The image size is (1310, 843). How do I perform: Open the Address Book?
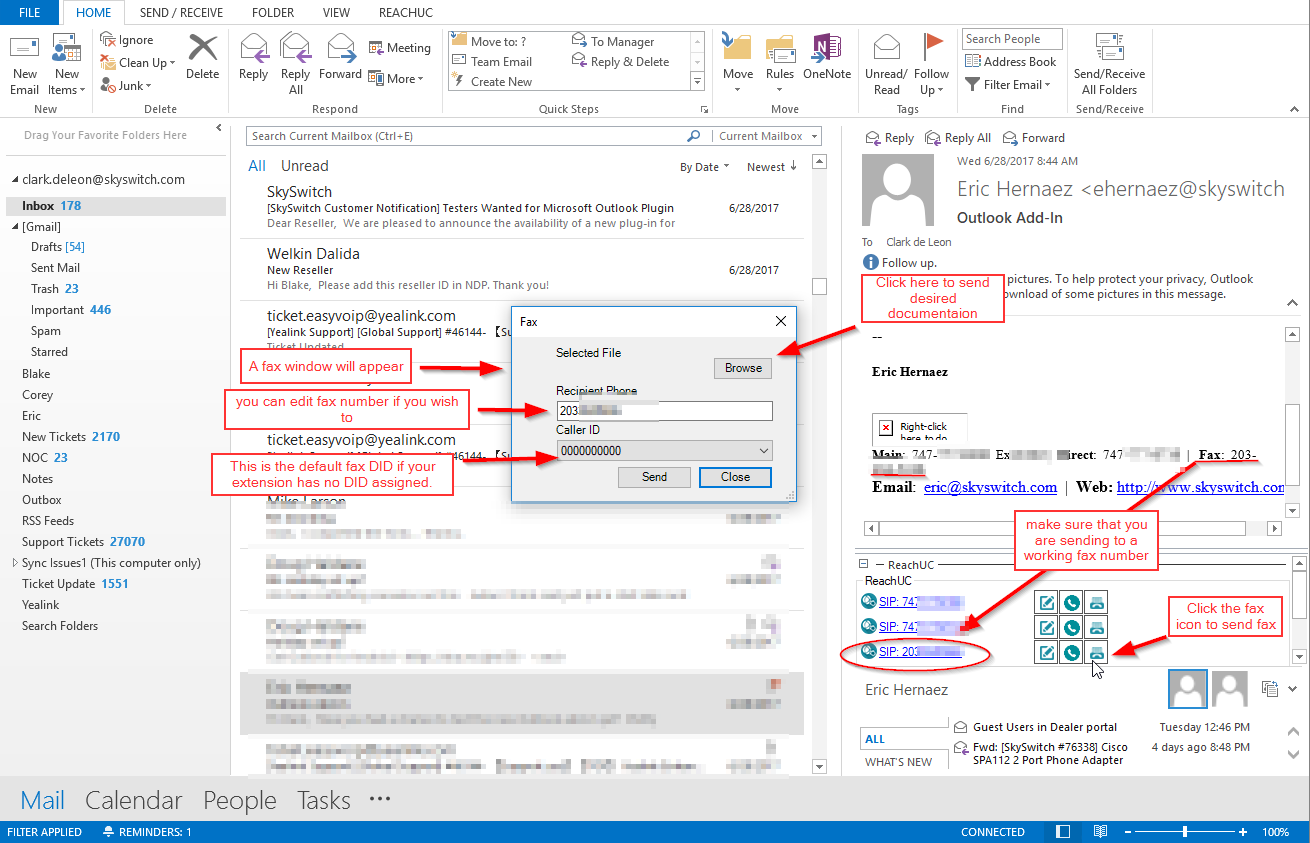pyautogui.click(x=1010, y=61)
